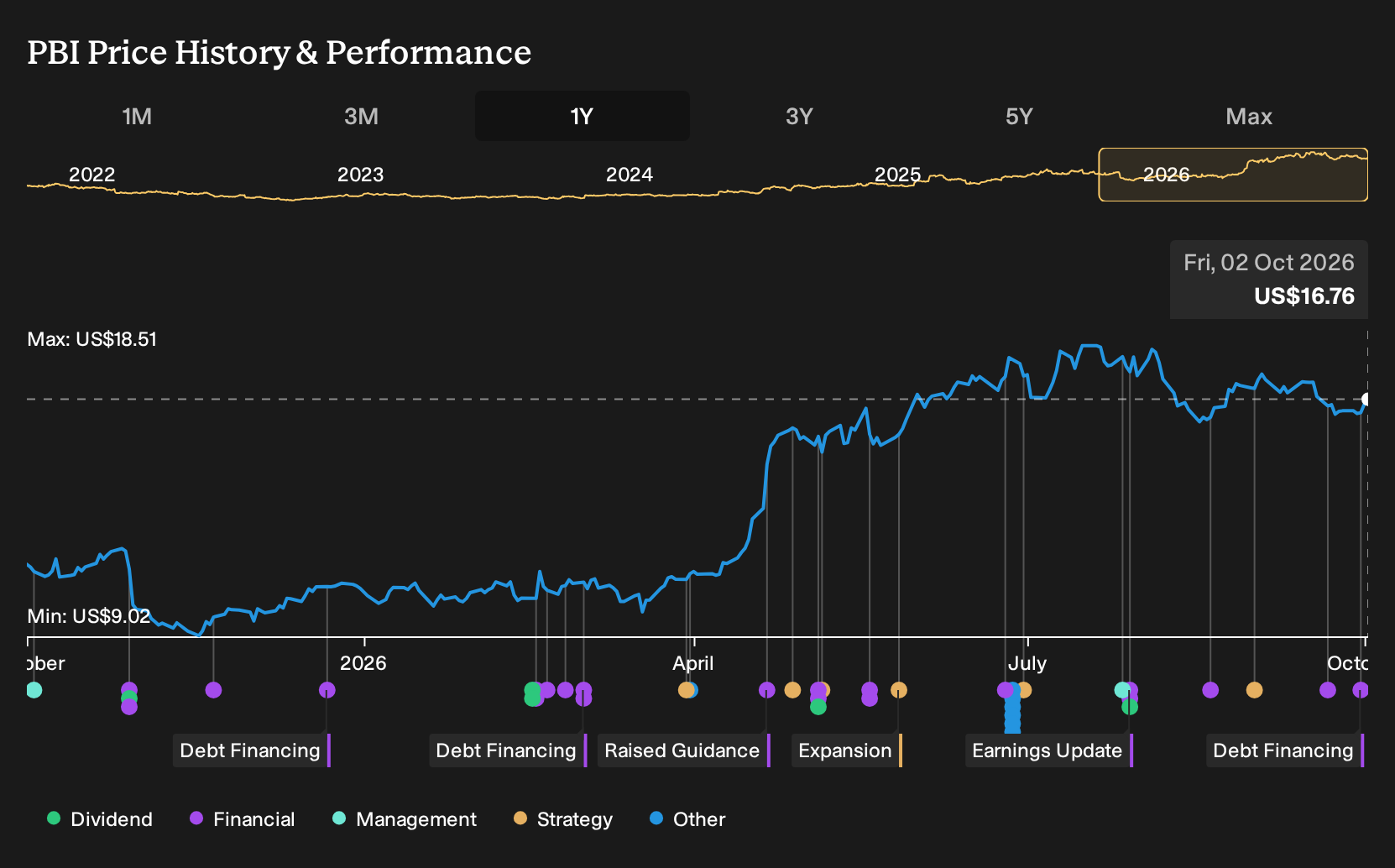The width and height of the screenshot is (1395, 868).
Task: Click the April axis label
Action: 693,663
